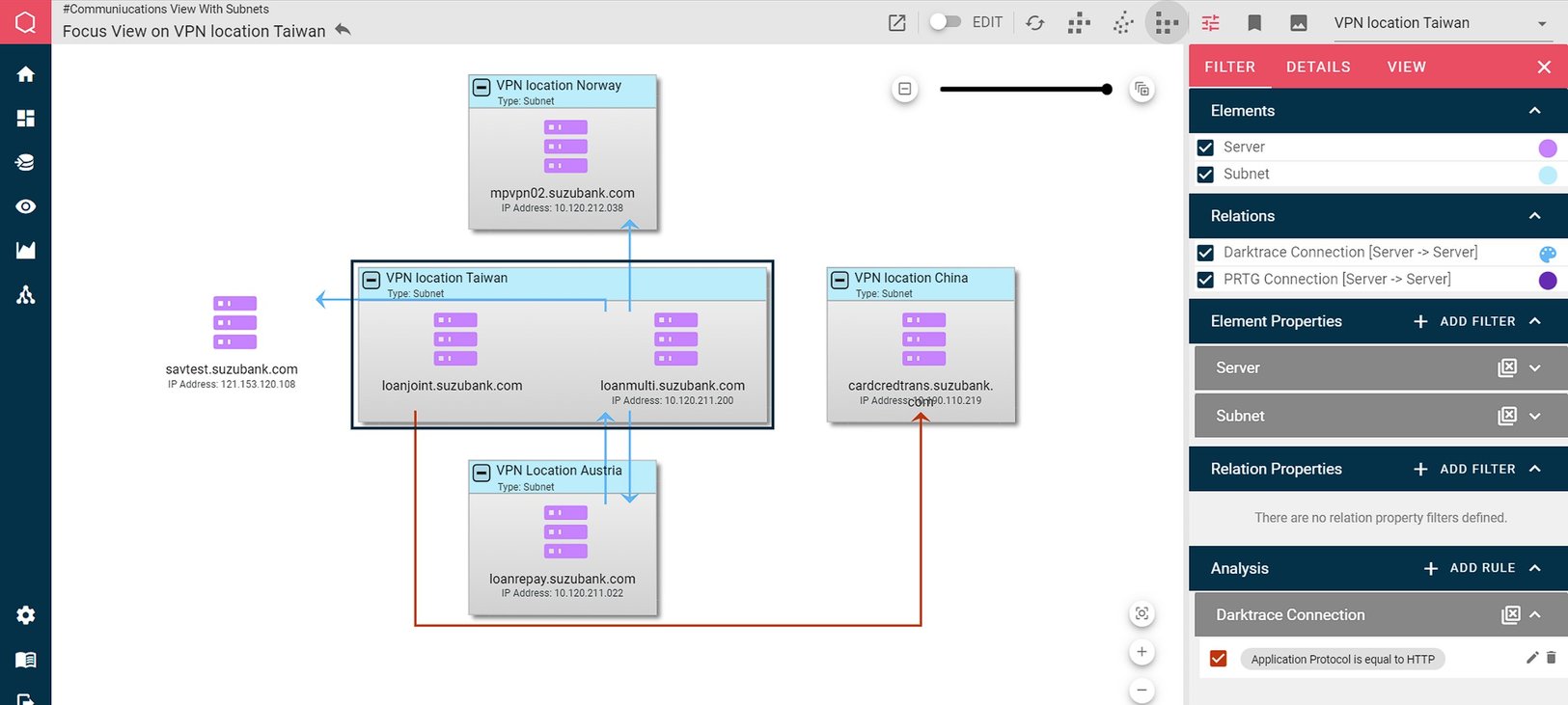Screen dimensions: 1568x705
Task: Click the refresh icon in top toolbar
Action: tap(1034, 23)
